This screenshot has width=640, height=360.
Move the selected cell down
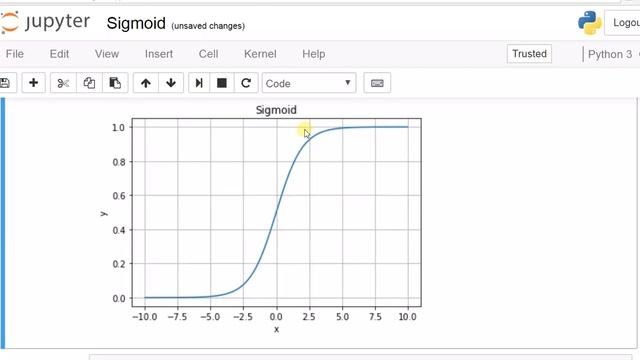point(171,83)
